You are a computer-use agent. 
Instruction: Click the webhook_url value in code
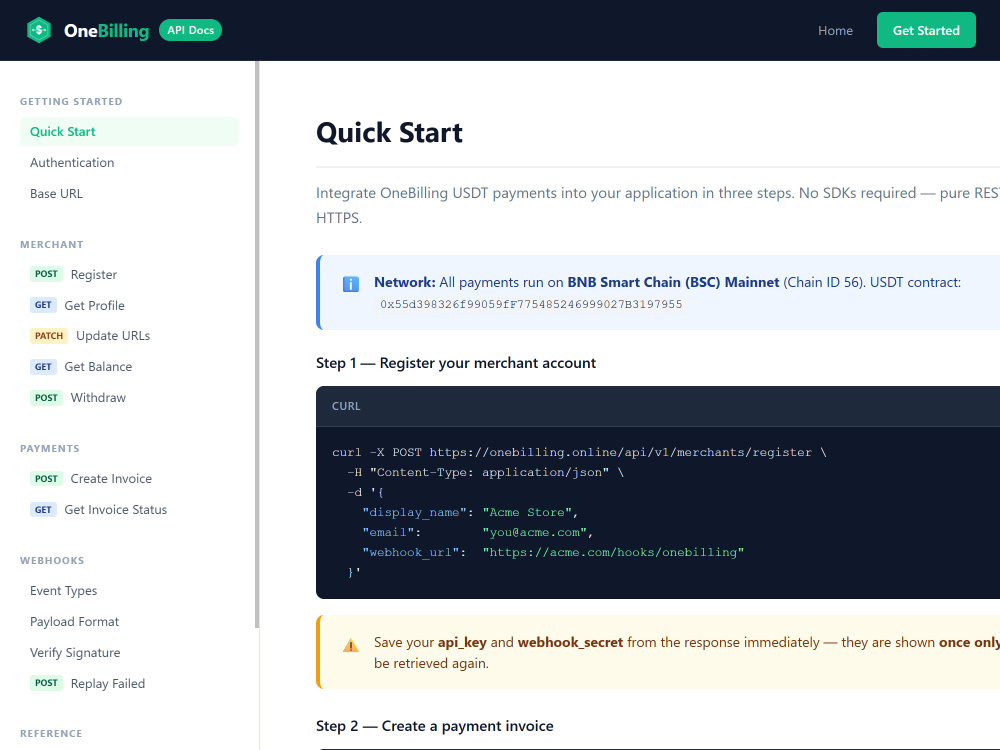(x=613, y=552)
